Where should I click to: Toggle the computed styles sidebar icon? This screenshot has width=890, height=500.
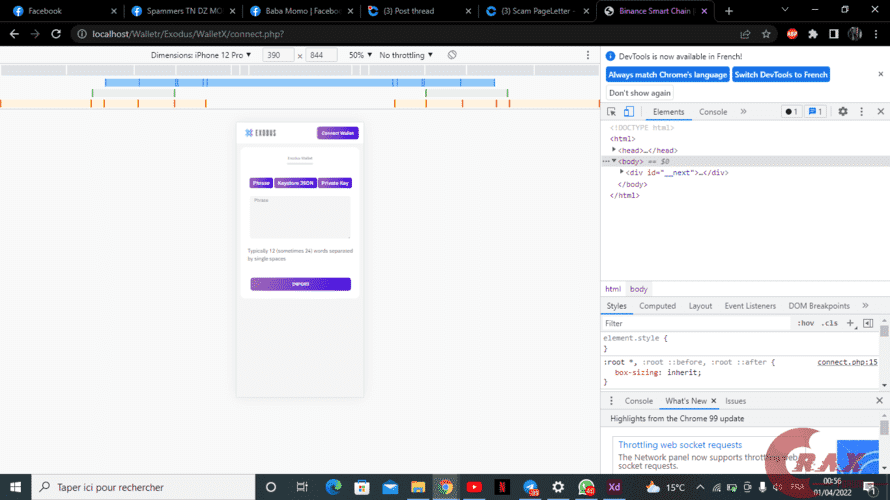(868, 323)
